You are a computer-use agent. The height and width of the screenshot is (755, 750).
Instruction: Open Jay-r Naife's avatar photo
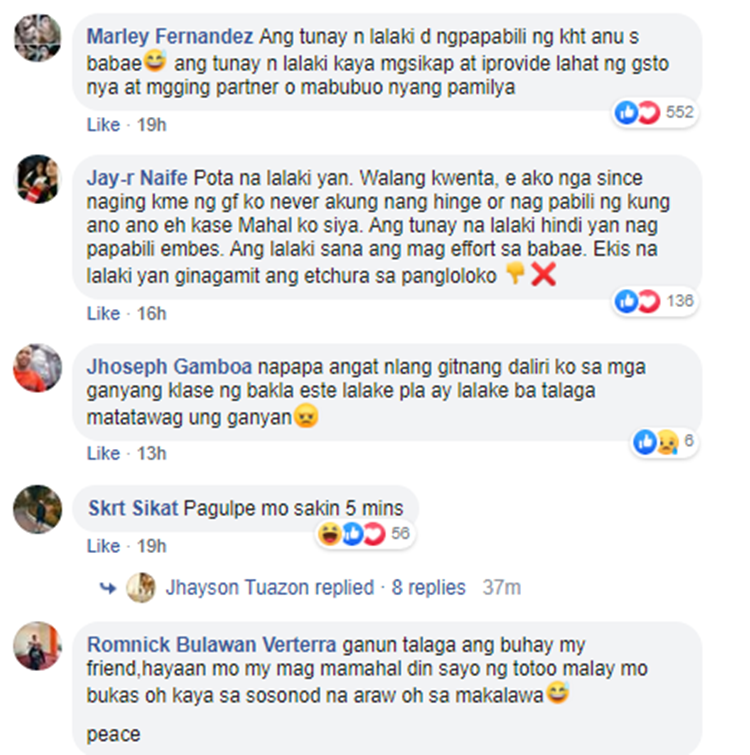38,179
